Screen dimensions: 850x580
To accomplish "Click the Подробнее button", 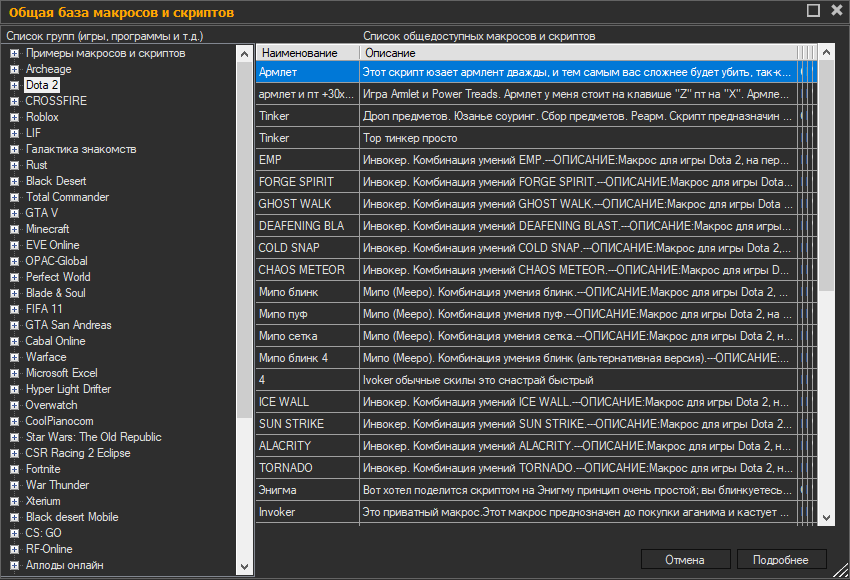I will [781, 559].
